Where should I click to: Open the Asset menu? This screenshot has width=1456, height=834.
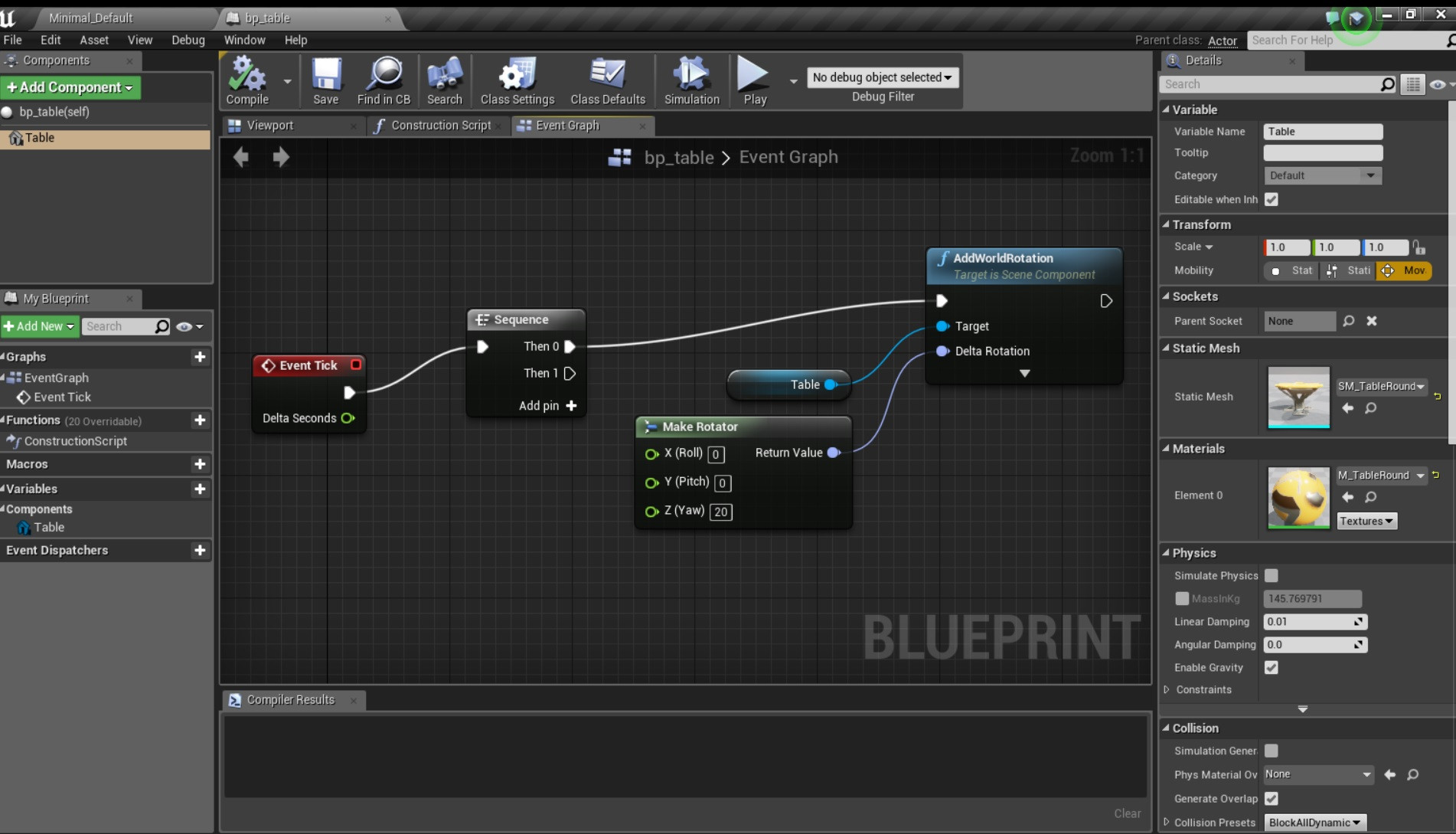[94, 40]
